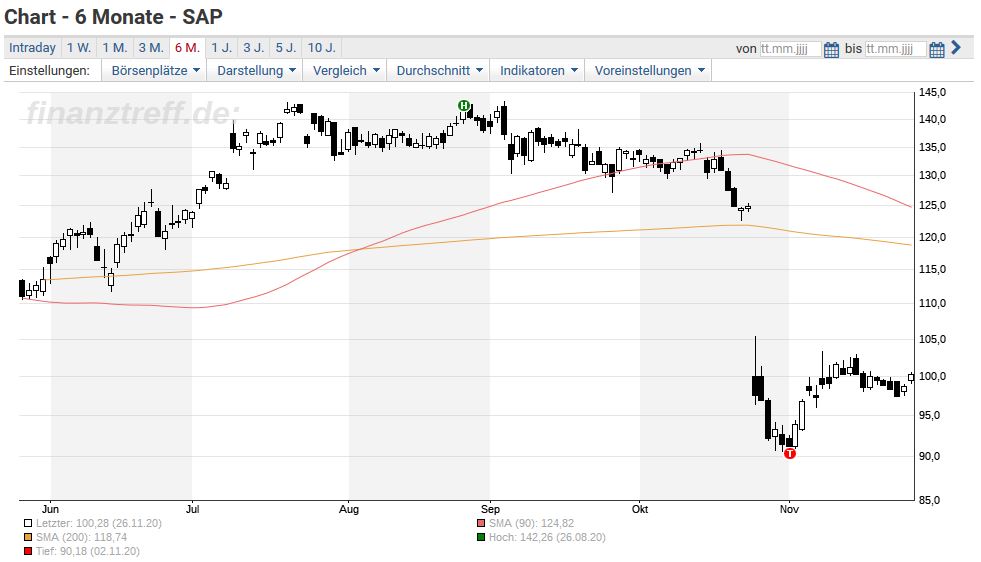Apply date range with the arrow button
Image resolution: width=981 pixels, height=562 pixels.
[x=956, y=48]
